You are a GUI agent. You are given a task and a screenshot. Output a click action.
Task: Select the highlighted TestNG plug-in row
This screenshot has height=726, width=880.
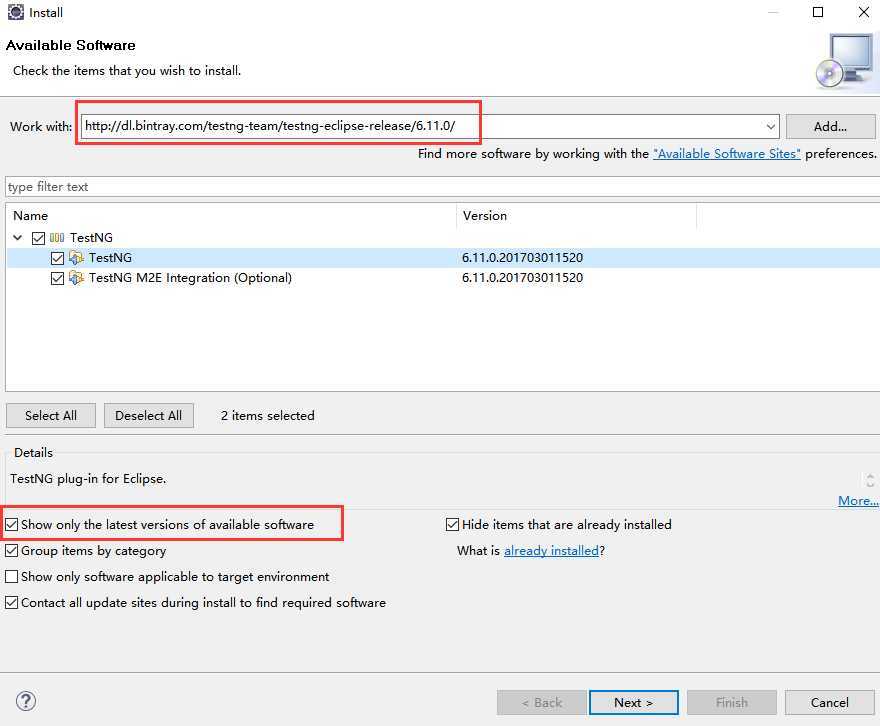(443, 258)
